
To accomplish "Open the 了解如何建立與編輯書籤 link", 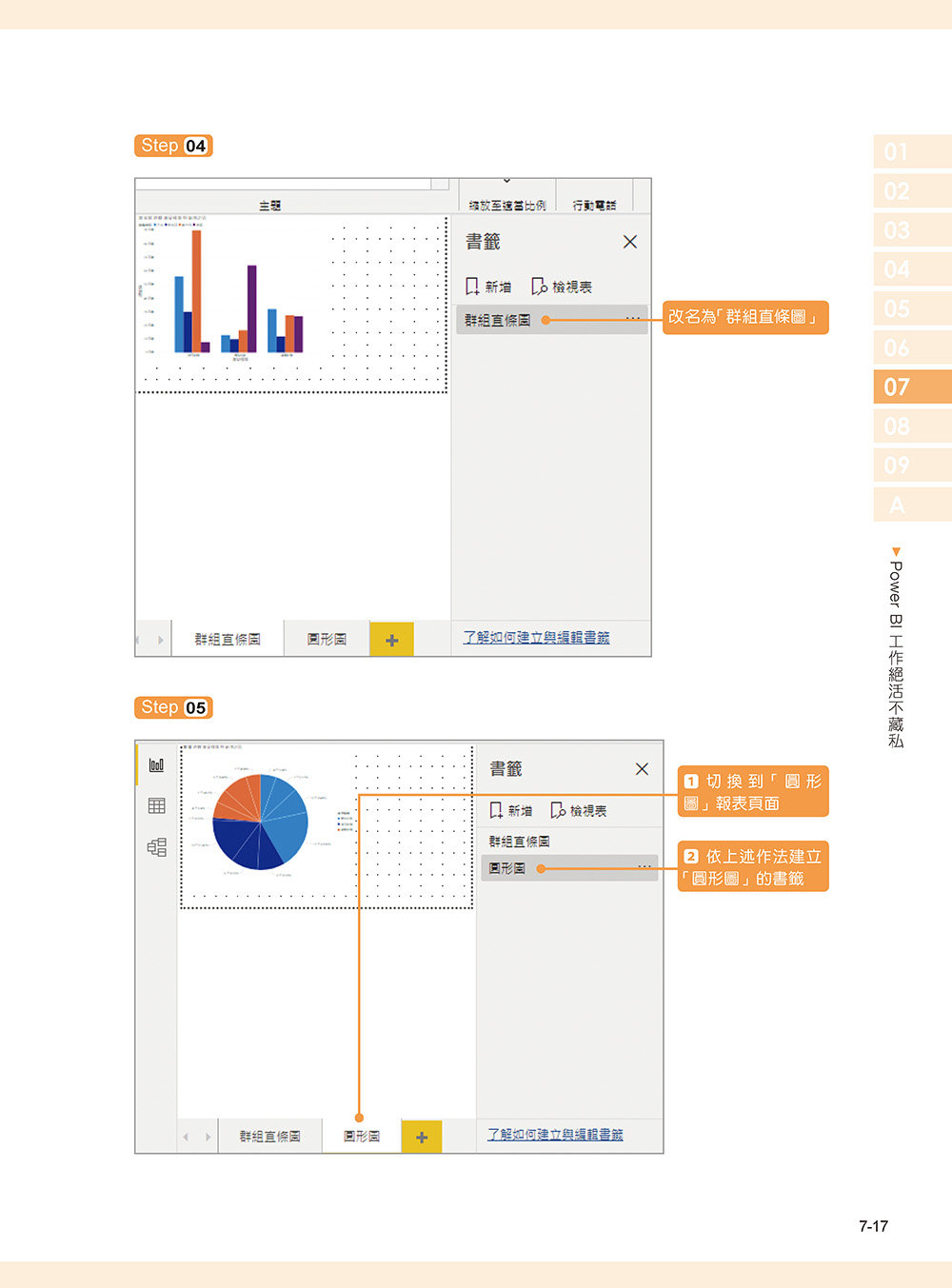I will point(538,638).
